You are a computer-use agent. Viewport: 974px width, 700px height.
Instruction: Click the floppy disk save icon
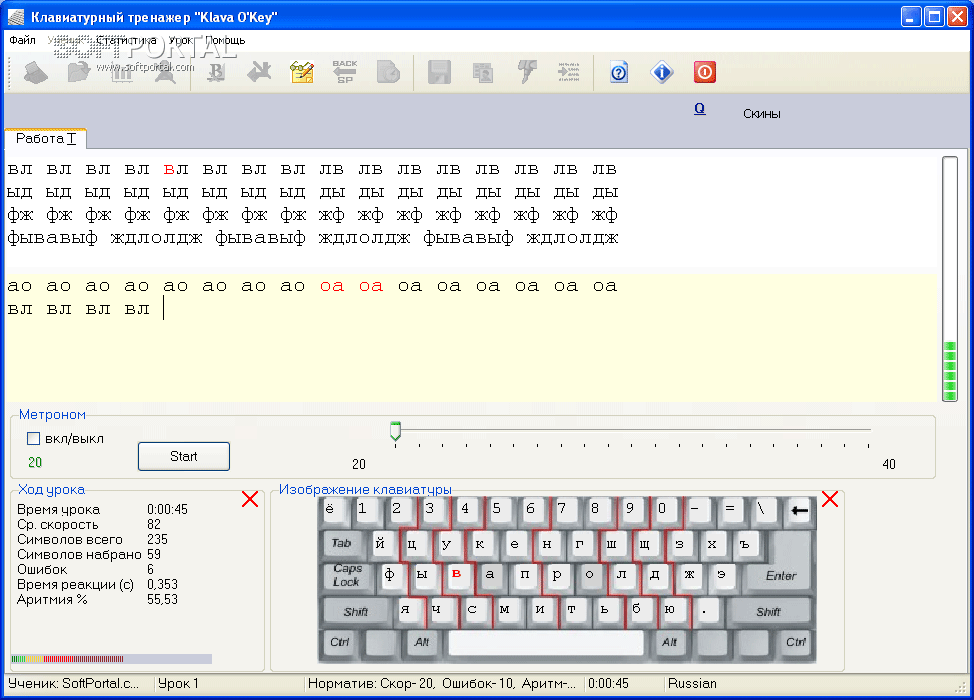pyautogui.click(x=439, y=73)
